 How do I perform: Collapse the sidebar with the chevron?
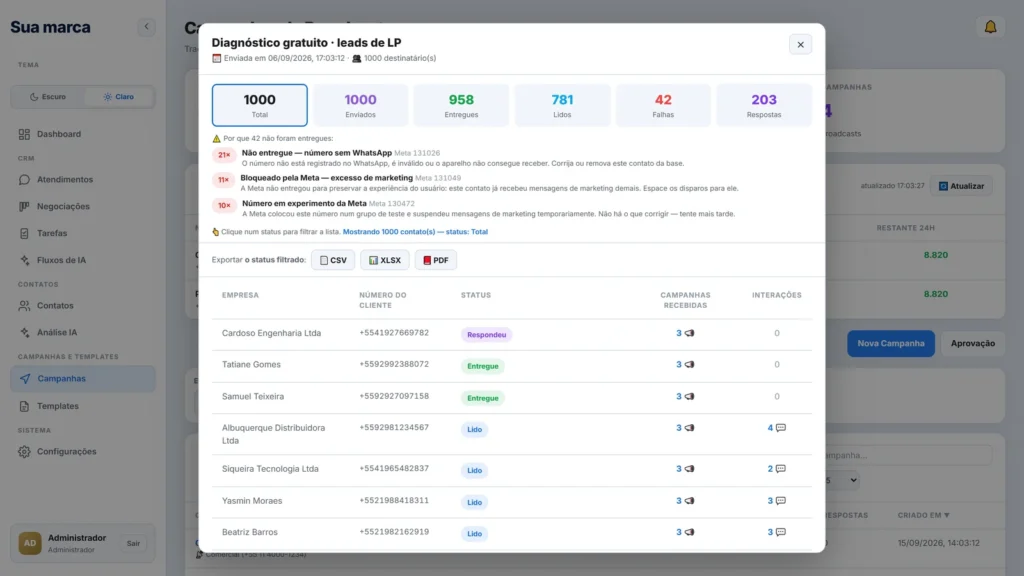146,27
